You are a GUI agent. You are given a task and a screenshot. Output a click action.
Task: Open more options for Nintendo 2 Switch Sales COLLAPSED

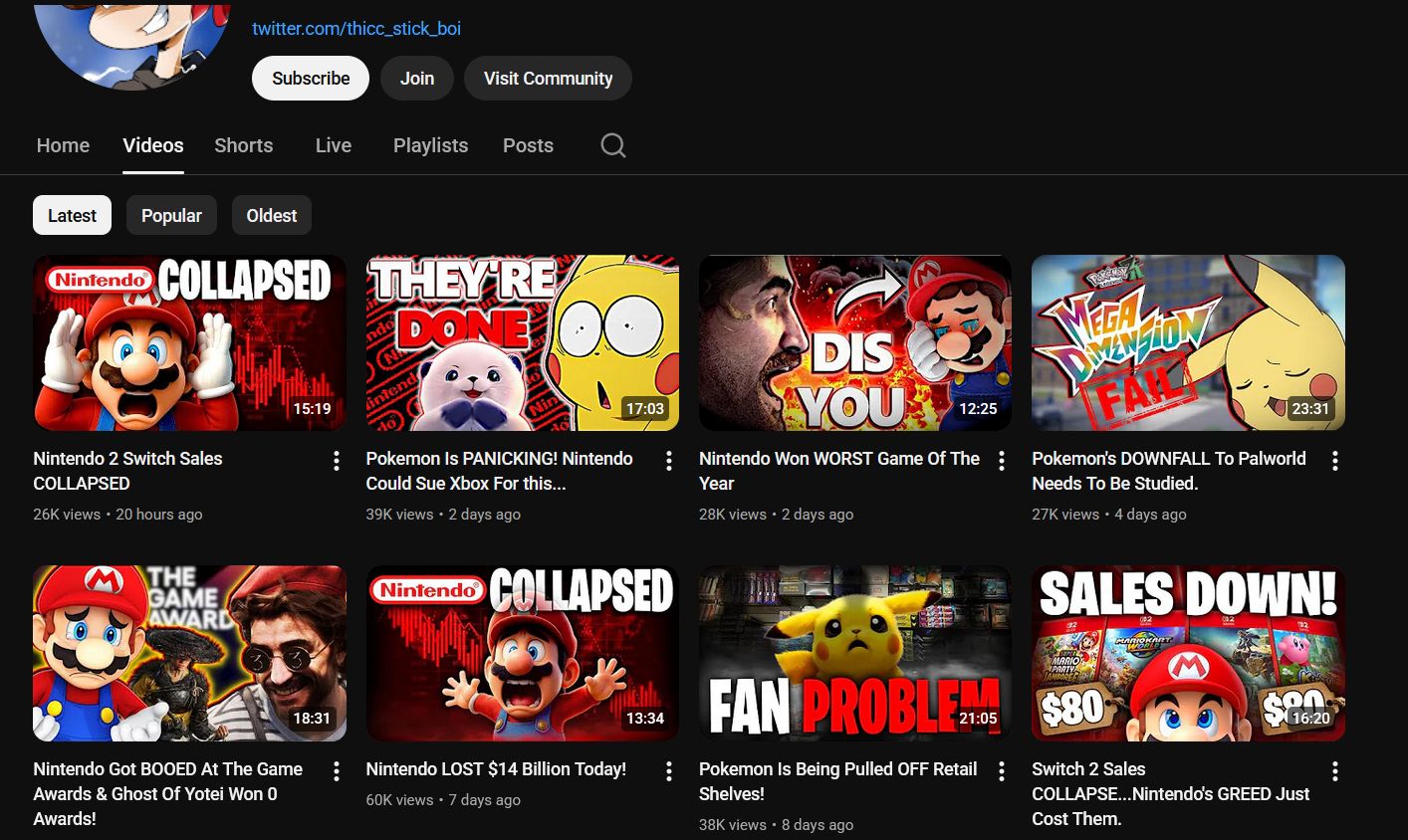(337, 460)
